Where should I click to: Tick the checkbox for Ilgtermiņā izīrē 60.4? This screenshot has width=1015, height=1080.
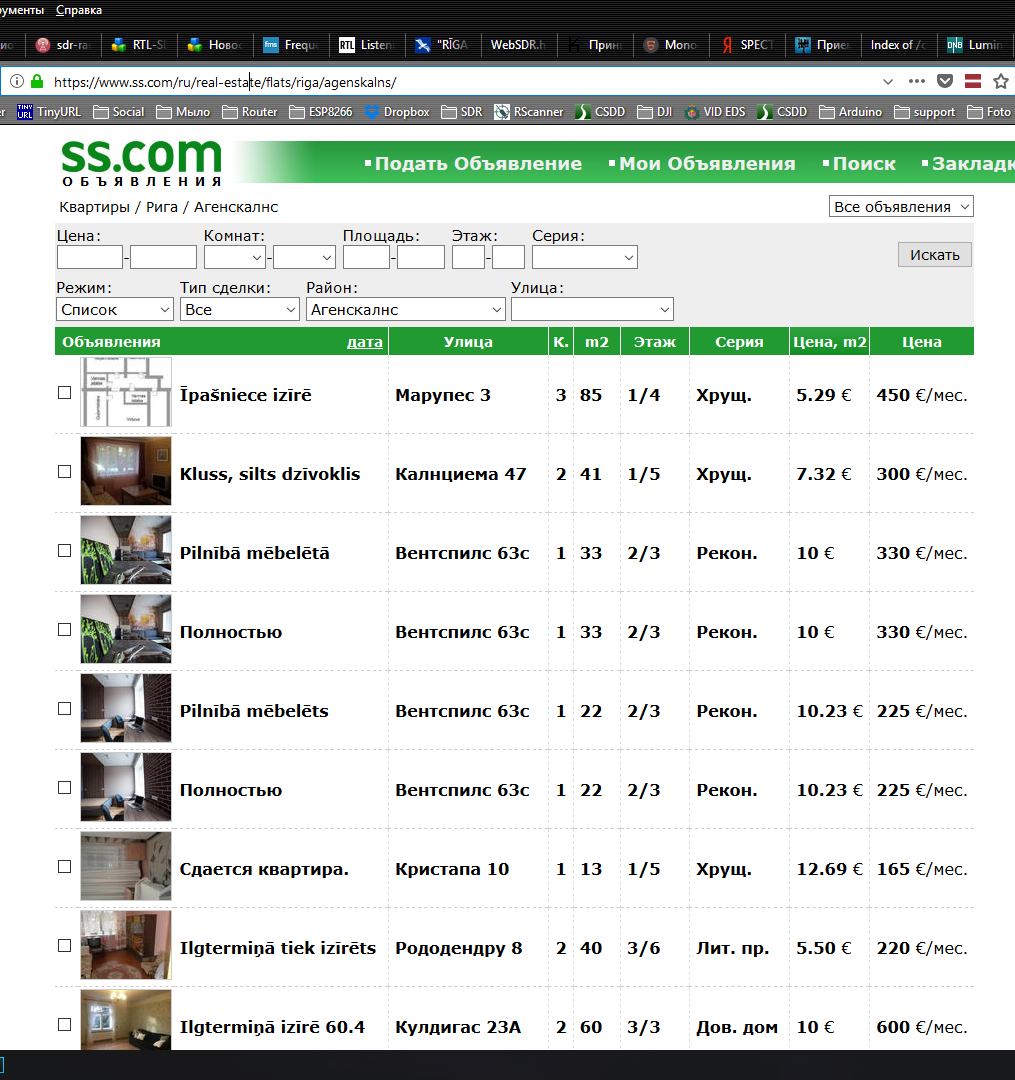(x=65, y=1024)
